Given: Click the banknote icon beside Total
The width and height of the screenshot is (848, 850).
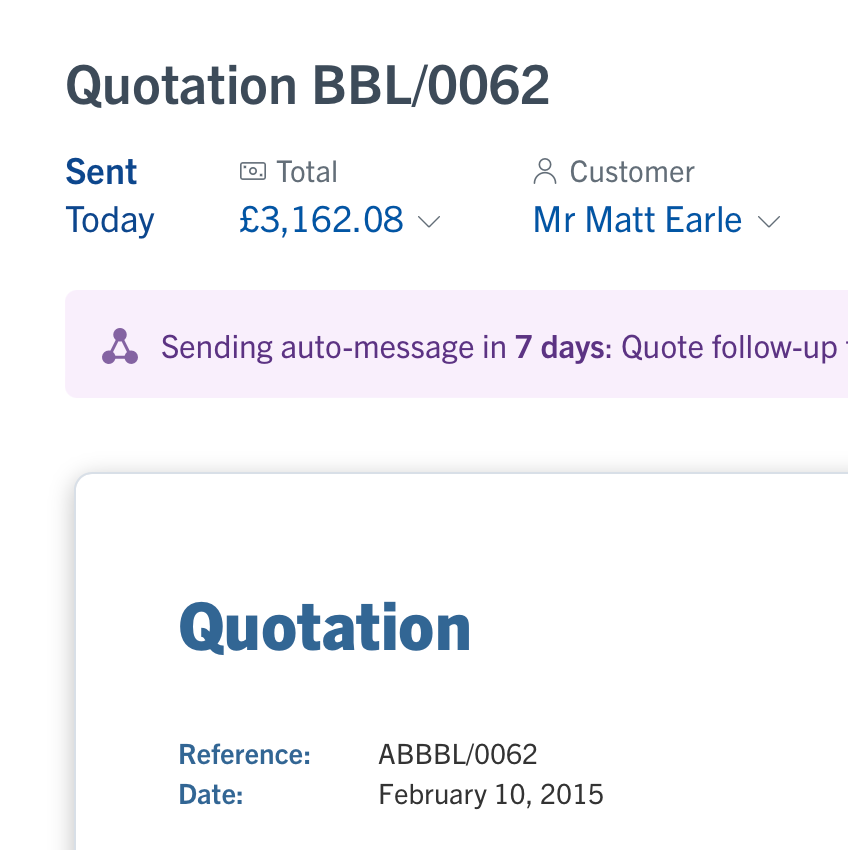Looking at the screenshot, I should (252, 172).
